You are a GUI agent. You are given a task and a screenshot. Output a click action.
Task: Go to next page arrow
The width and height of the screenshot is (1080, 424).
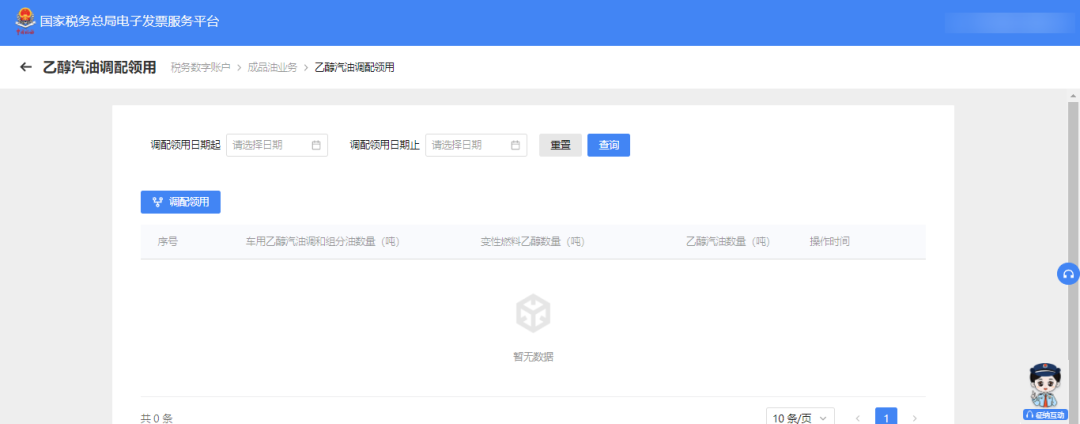click(x=915, y=418)
